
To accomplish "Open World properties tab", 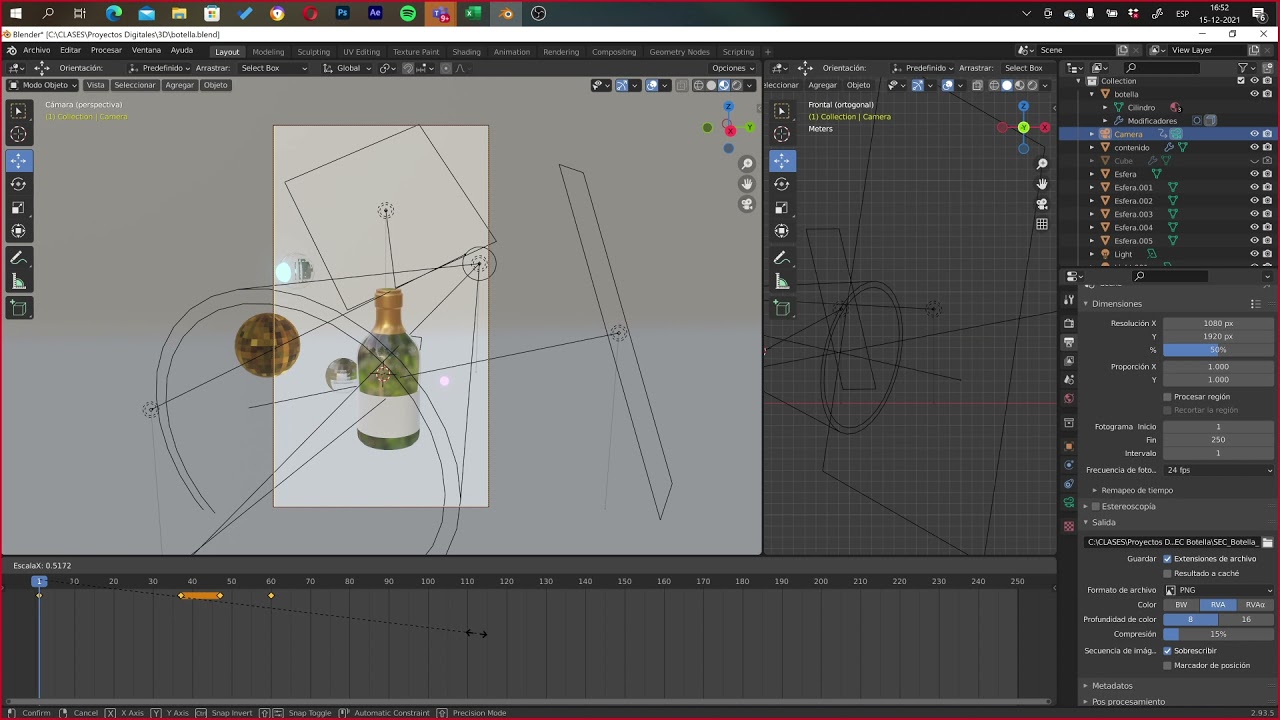I will coord(1069,399).
